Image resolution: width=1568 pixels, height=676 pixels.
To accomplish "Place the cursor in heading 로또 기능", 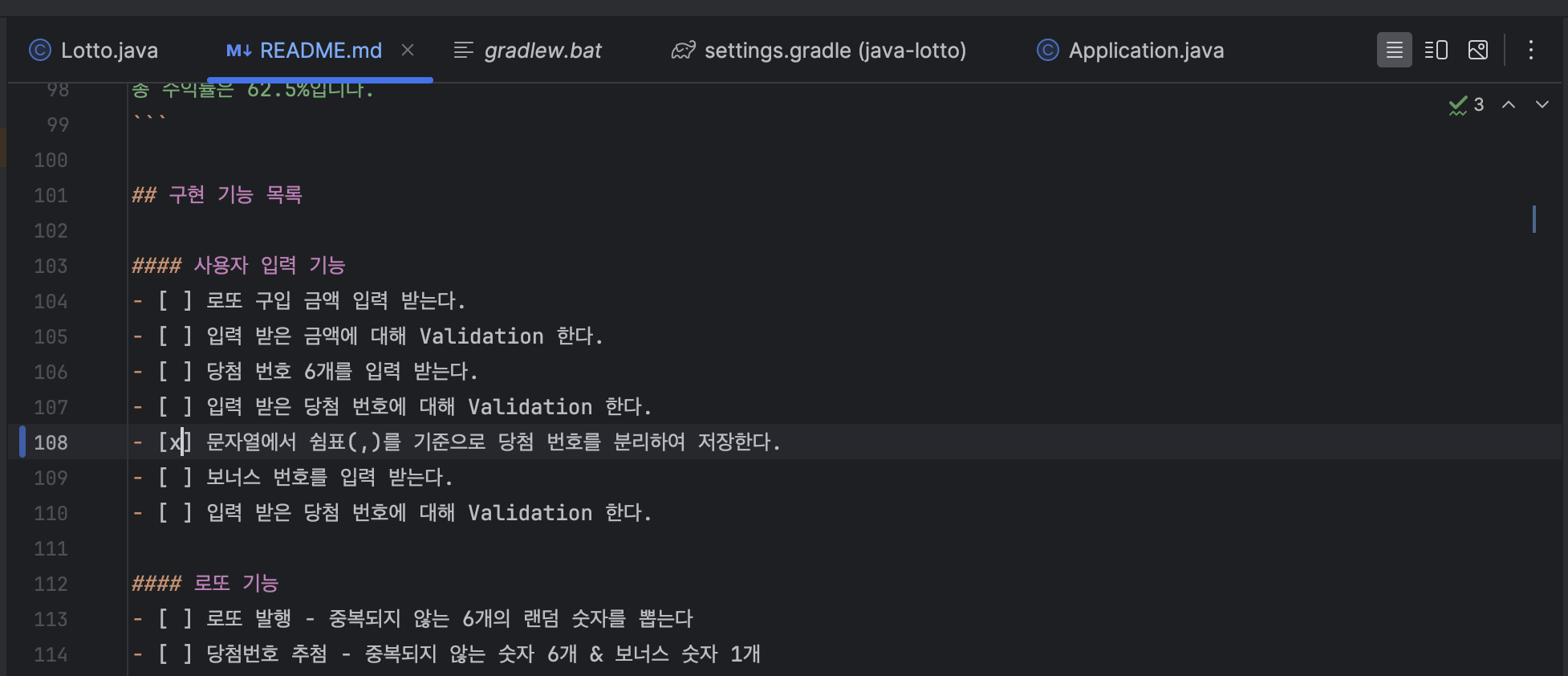I will tap(236, 584).
